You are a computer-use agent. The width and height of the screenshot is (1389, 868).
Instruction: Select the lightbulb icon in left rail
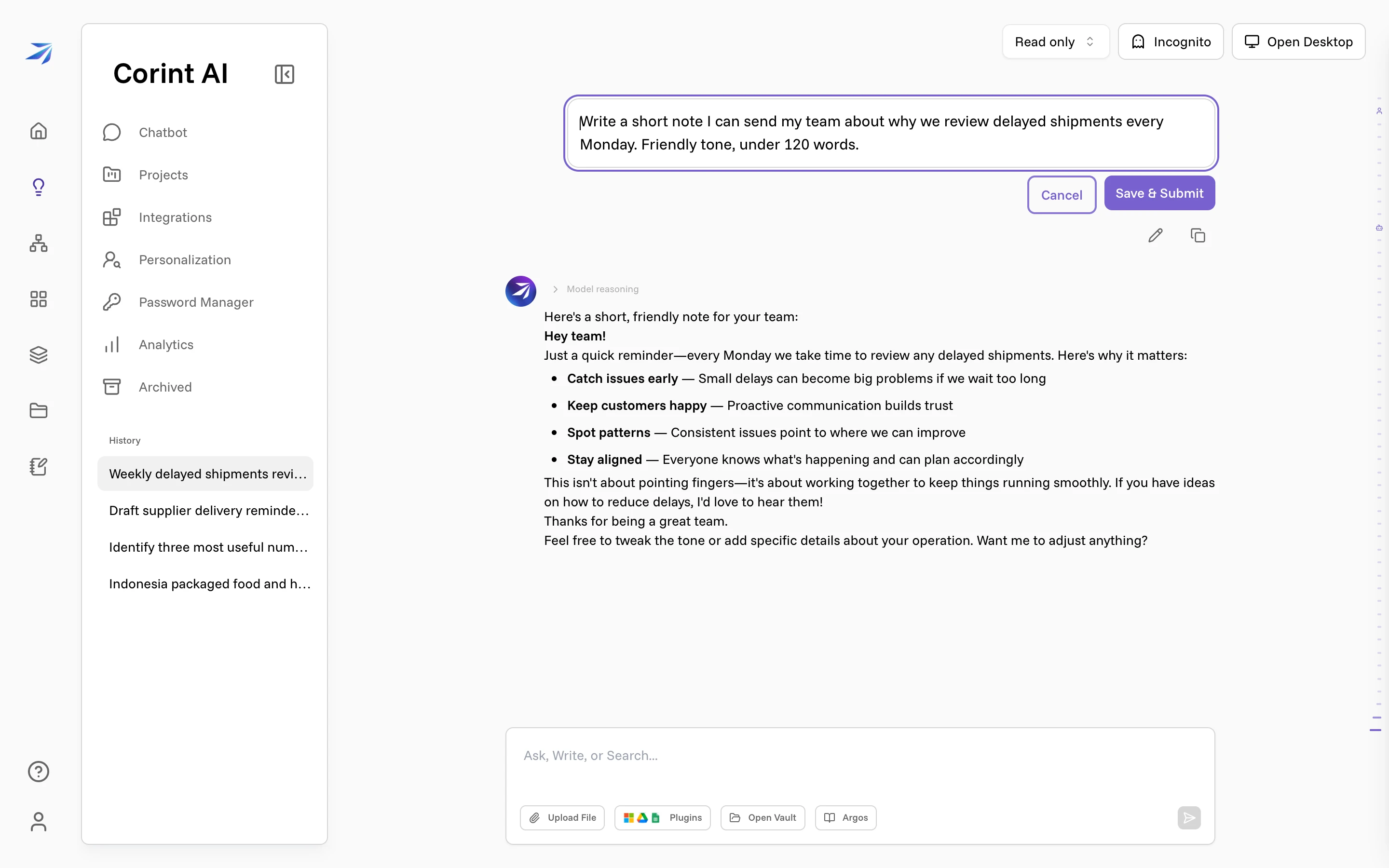pos(39,187)
